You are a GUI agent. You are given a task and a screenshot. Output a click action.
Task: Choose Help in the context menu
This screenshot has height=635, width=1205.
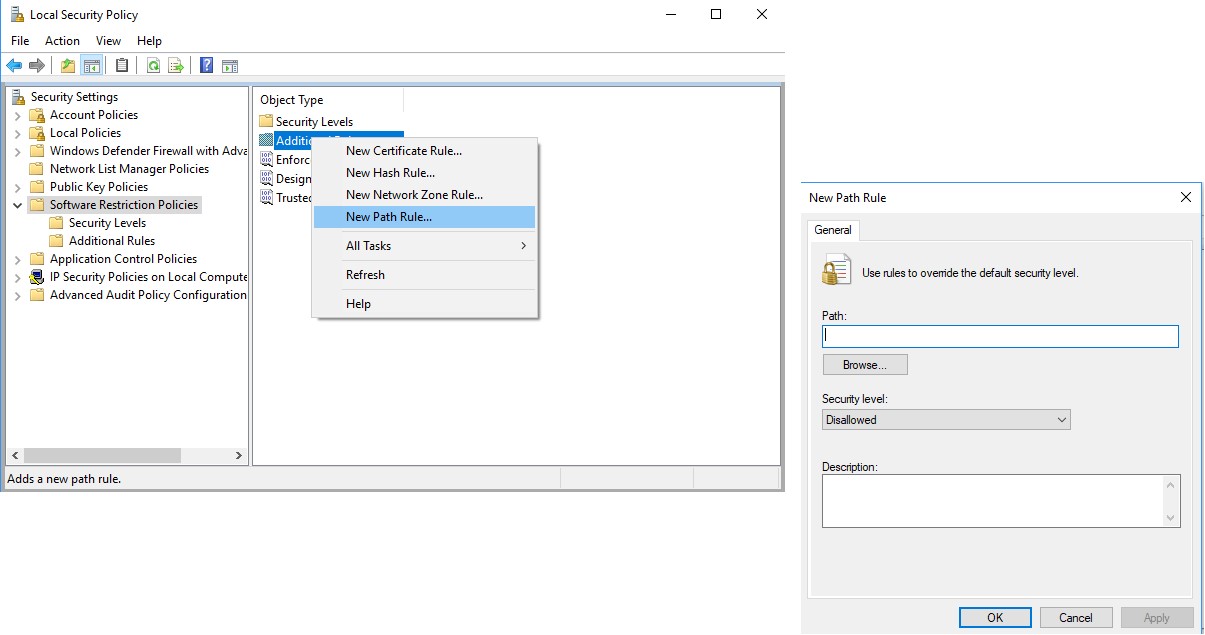point(425,304)
